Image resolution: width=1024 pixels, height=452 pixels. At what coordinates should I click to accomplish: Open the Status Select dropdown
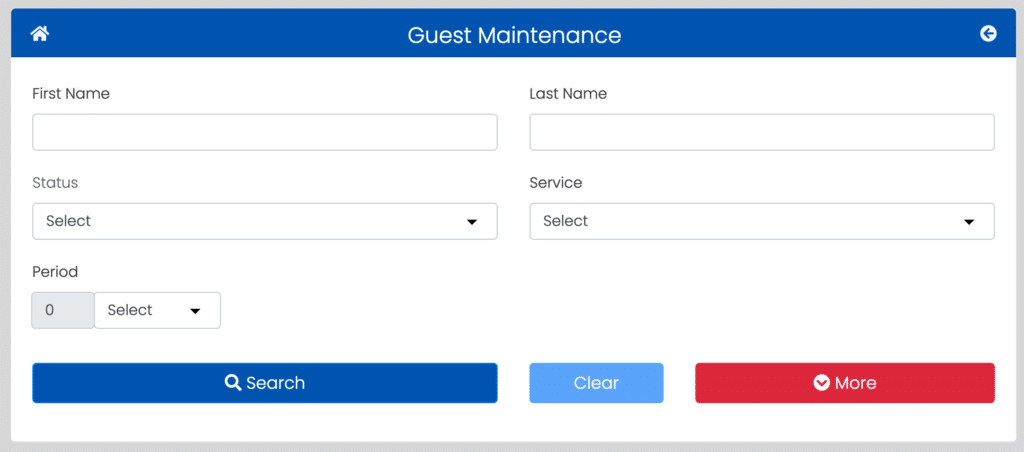(x=264, y=221)
